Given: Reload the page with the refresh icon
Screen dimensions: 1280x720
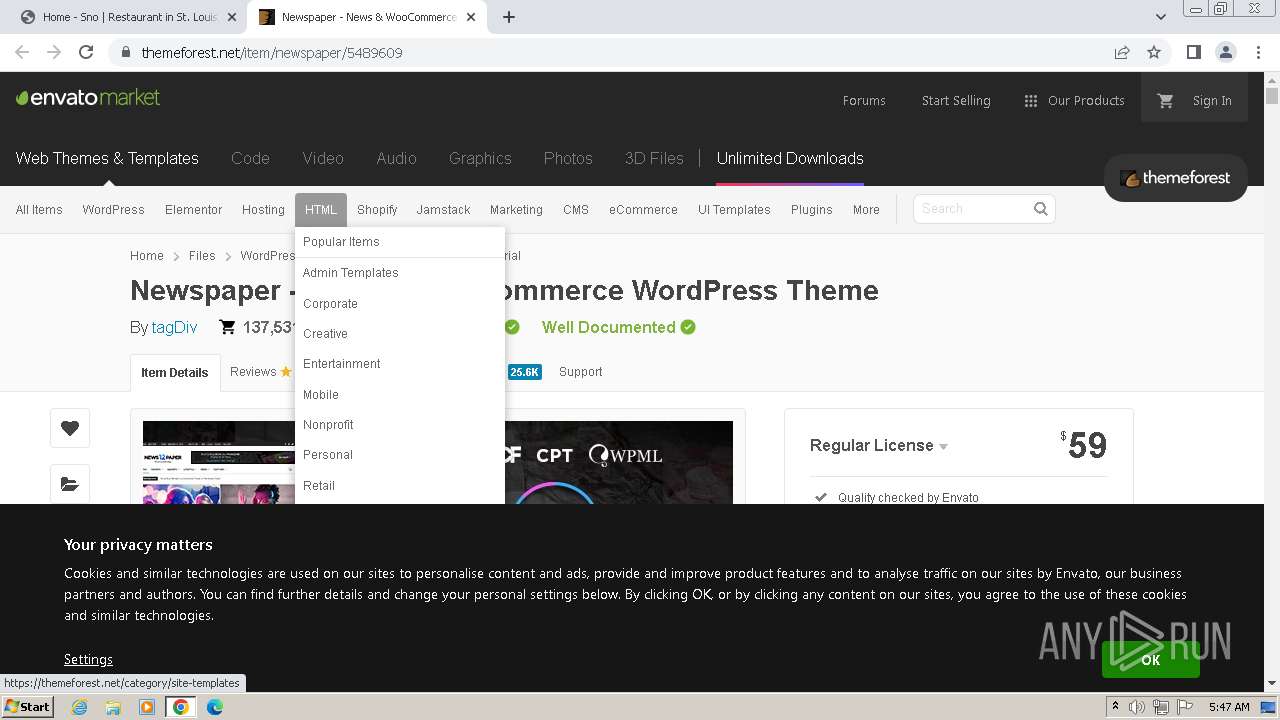Looking at the screenshot, I should click(x=86, y=52).
